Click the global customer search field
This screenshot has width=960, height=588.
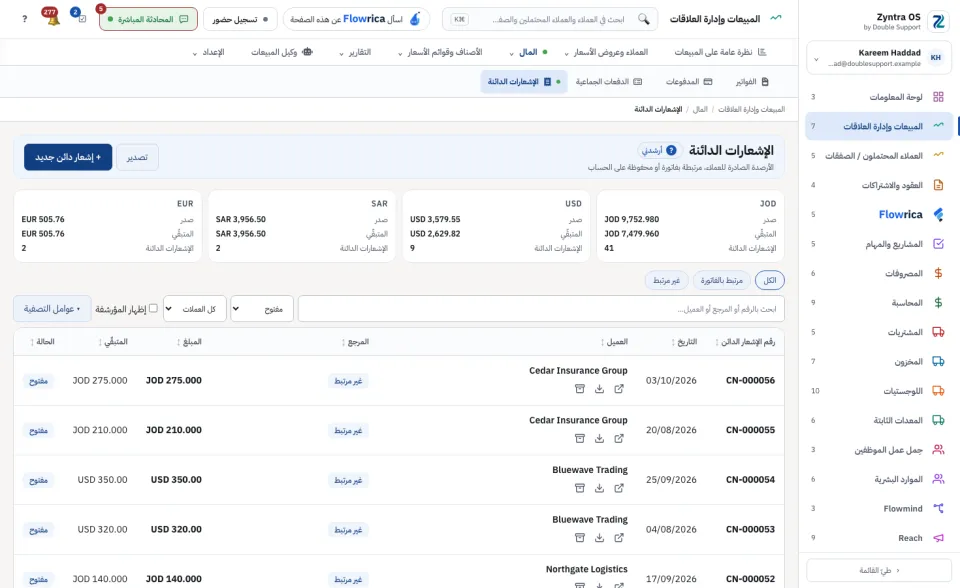[x=550, y=19]
